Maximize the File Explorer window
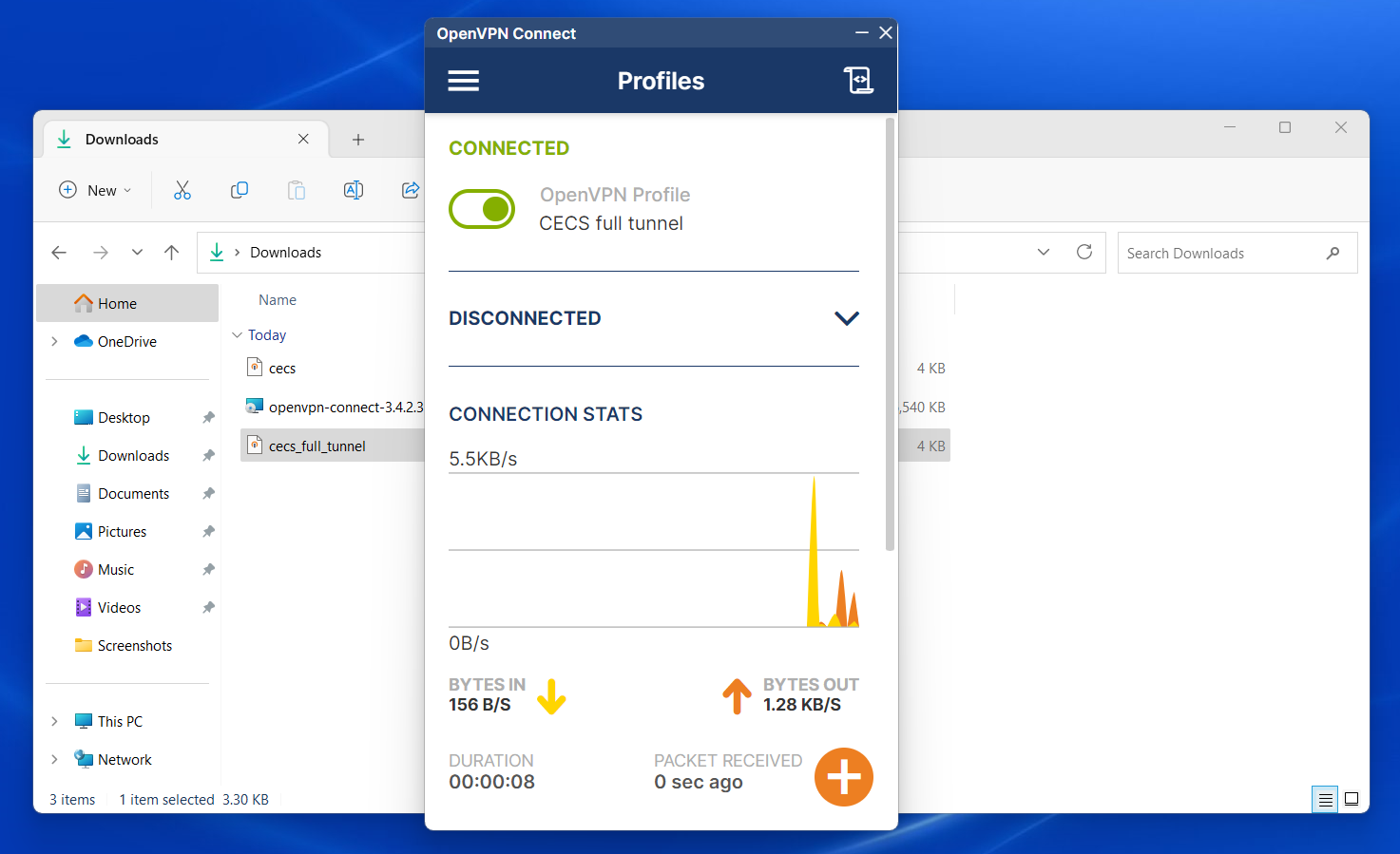 pos(1285,127)
